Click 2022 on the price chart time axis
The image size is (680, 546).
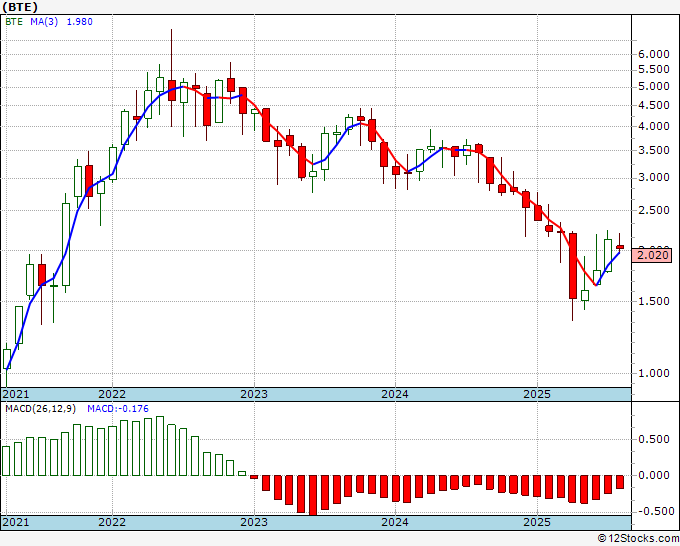(x=112, y=394)
